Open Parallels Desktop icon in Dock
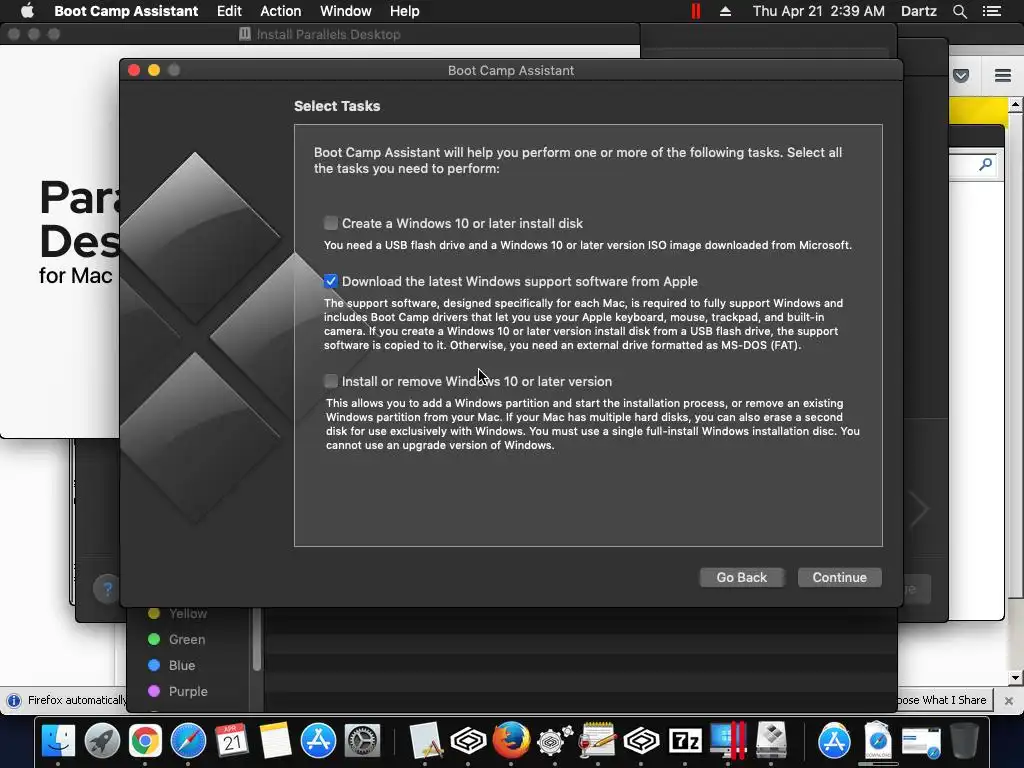This screenshot has height=768, width=1024. point(728,741)
